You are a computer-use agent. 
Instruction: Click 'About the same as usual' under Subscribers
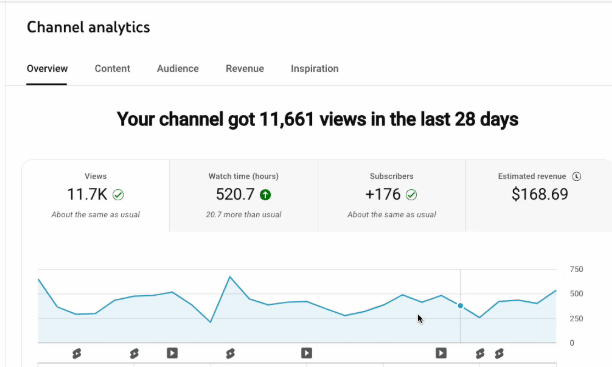391,215
